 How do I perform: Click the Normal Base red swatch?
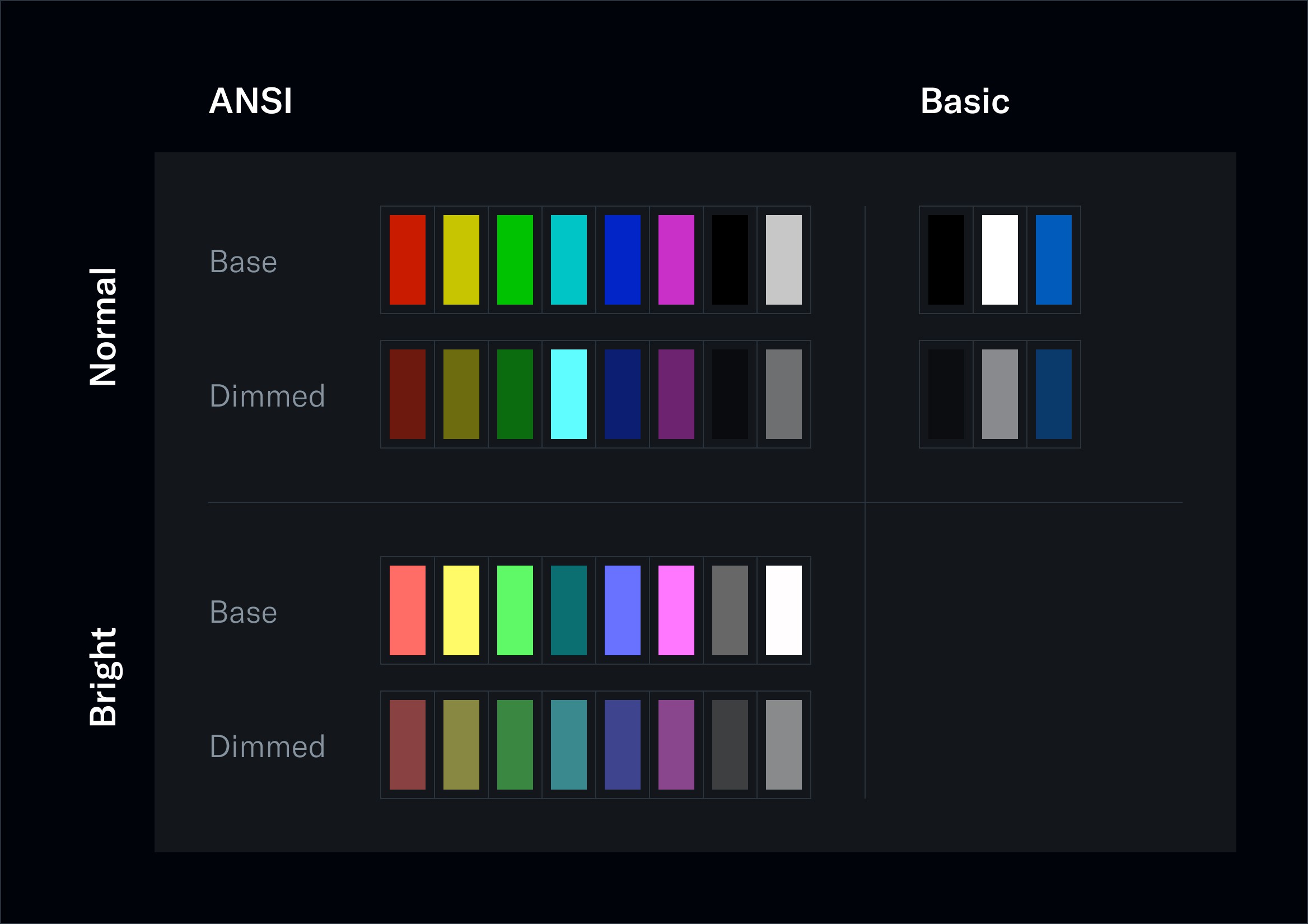point(407,260)
